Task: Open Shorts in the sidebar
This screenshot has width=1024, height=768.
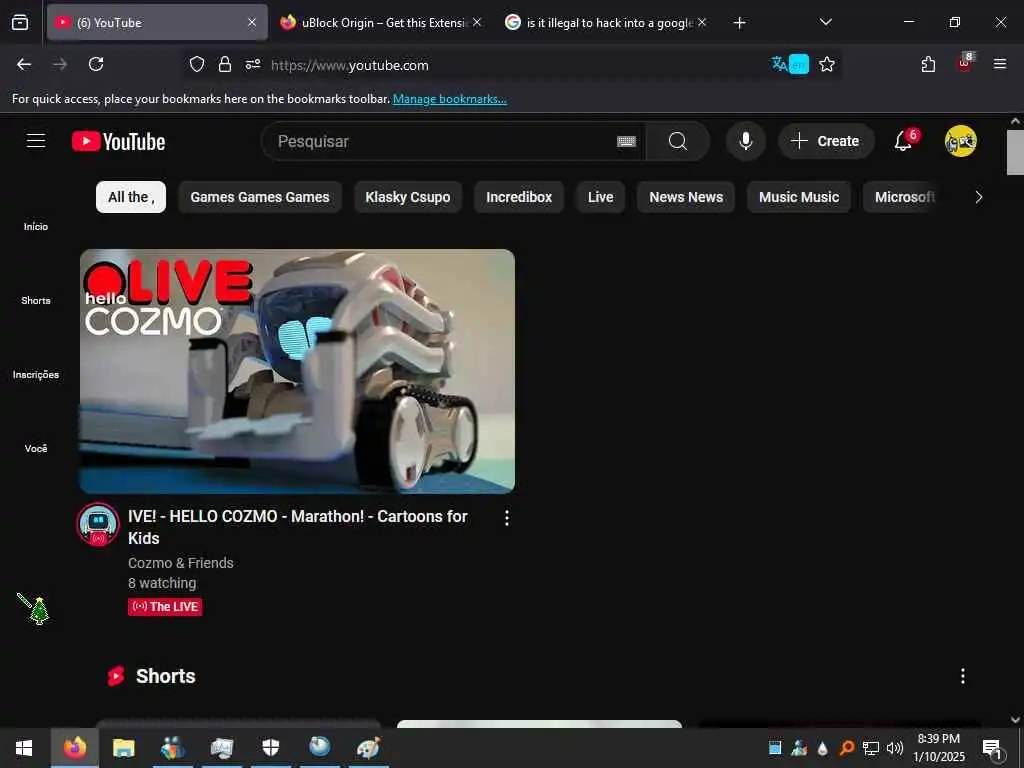Action: [36, 300]
